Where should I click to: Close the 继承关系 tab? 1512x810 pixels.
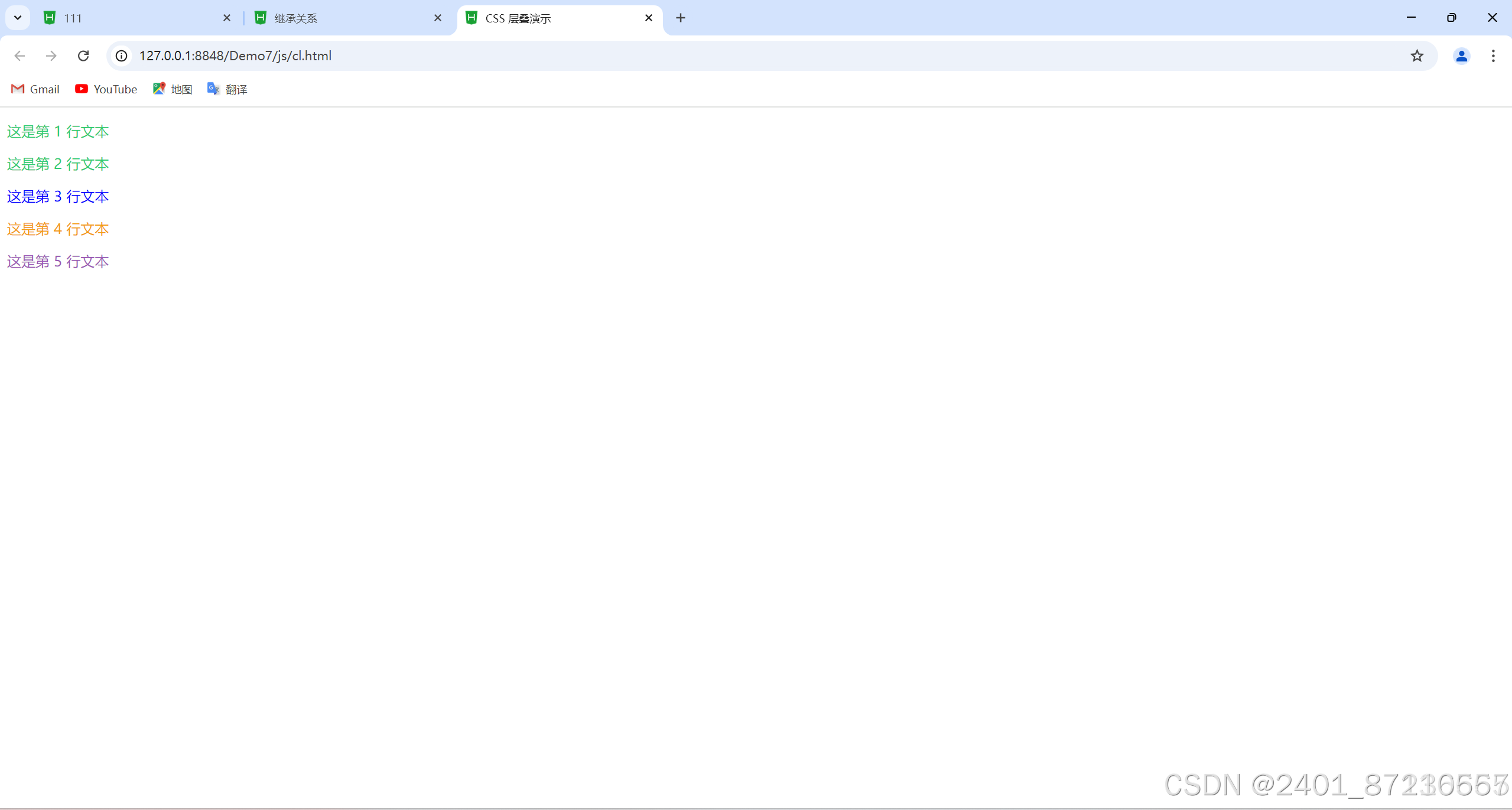coord(438,18)
